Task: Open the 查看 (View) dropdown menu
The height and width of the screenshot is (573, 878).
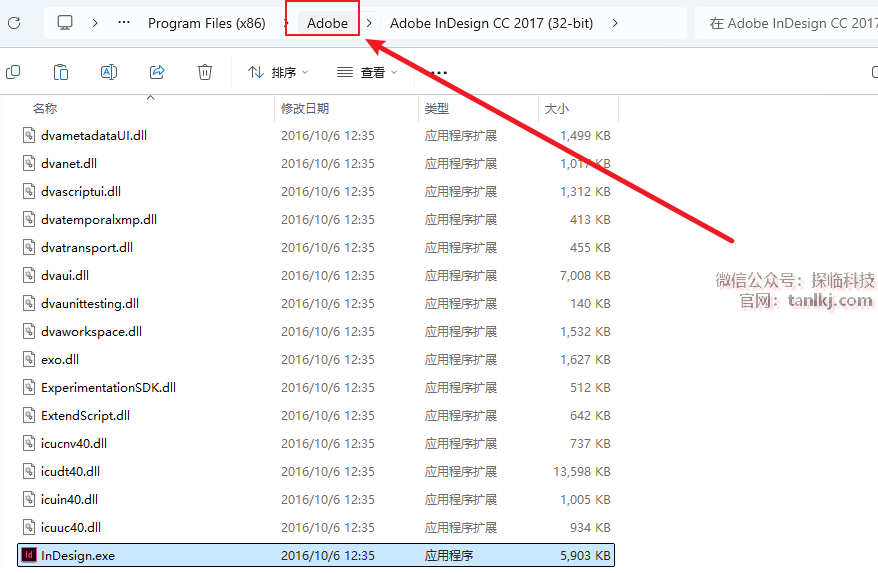Action: click(x=367, y=72)
